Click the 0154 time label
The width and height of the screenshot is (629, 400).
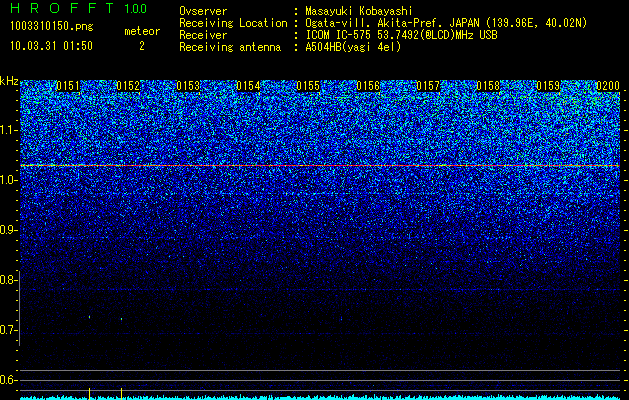click(x=248, y=86)
